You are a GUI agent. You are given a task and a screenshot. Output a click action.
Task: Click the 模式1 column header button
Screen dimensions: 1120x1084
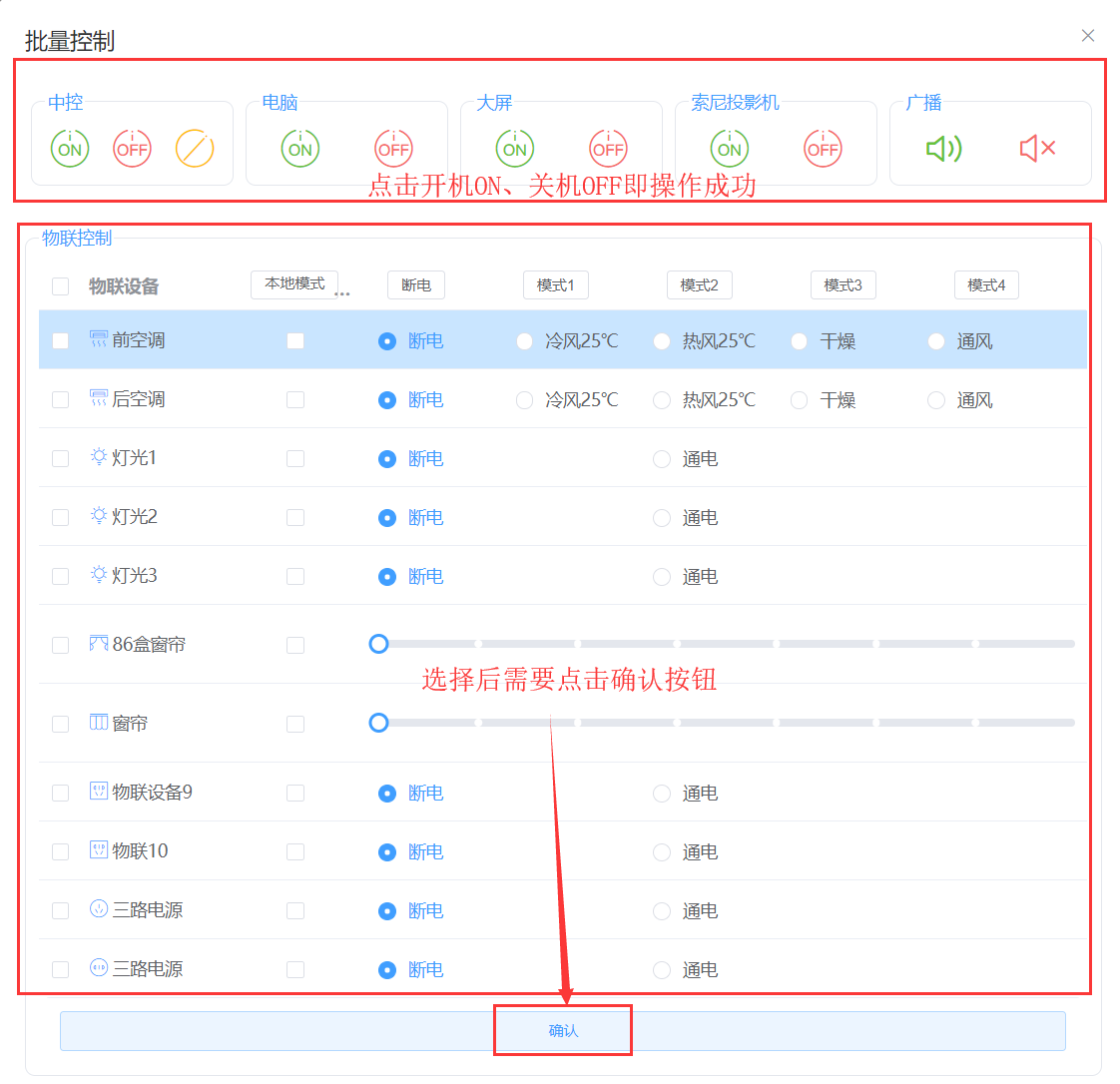tap(556, 285)
